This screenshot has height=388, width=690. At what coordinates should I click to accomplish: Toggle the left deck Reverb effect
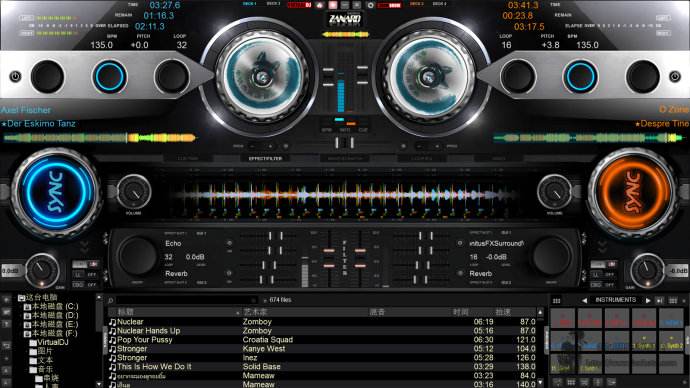(229, 273)
